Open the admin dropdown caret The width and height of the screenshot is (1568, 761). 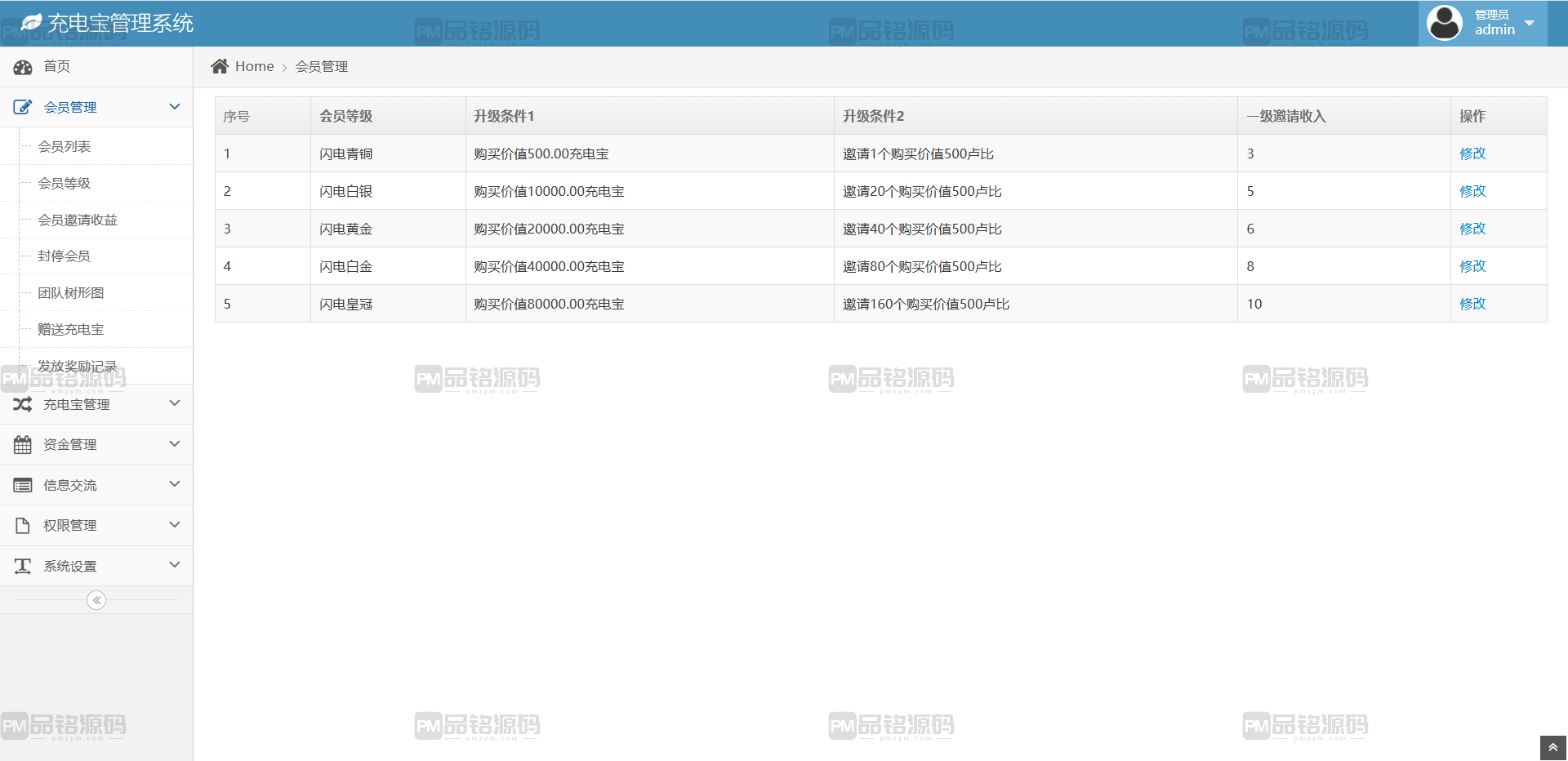point(1530,24)
